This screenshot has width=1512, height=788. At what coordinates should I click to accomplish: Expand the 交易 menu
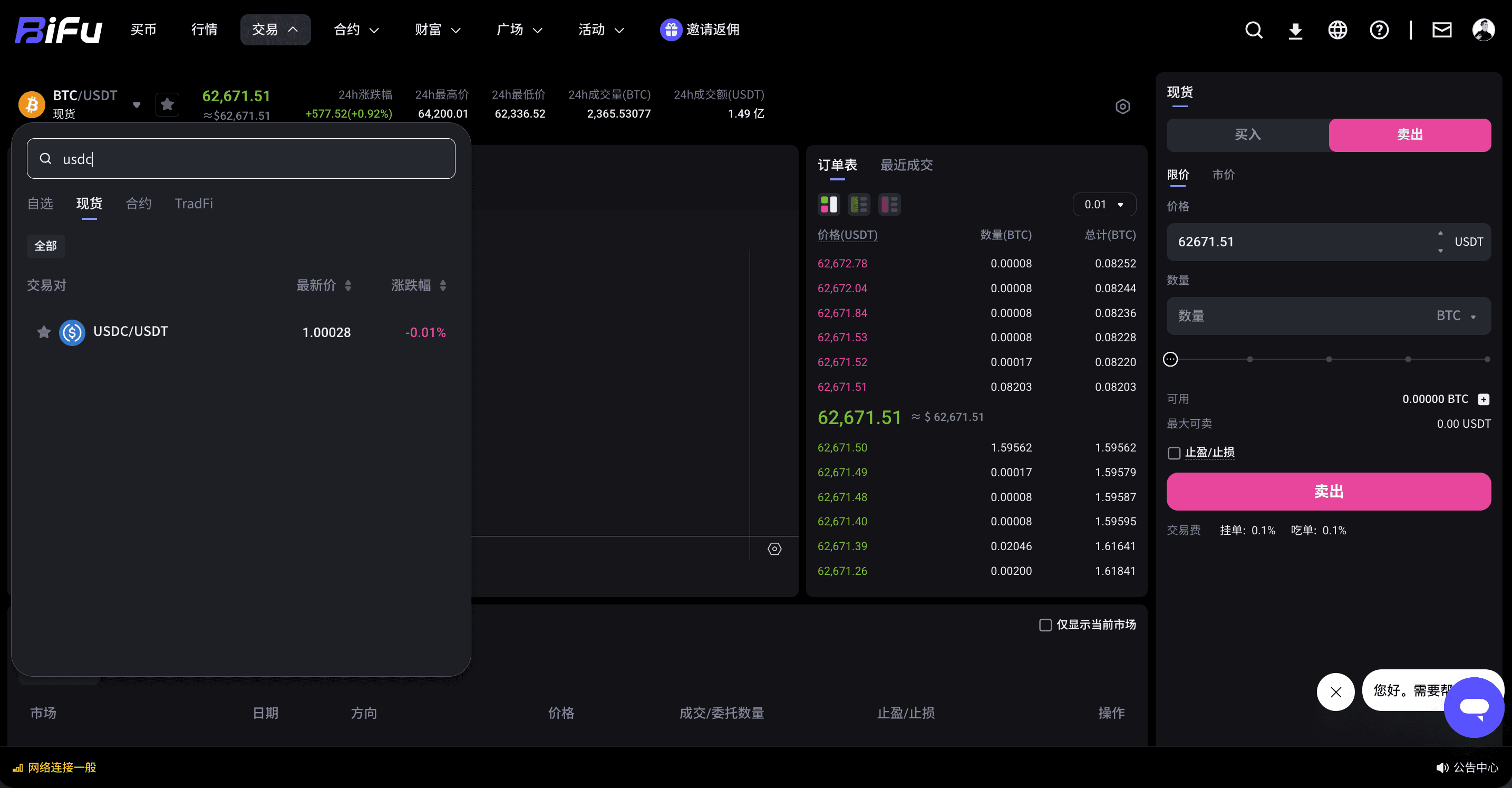tap(275, 30)
